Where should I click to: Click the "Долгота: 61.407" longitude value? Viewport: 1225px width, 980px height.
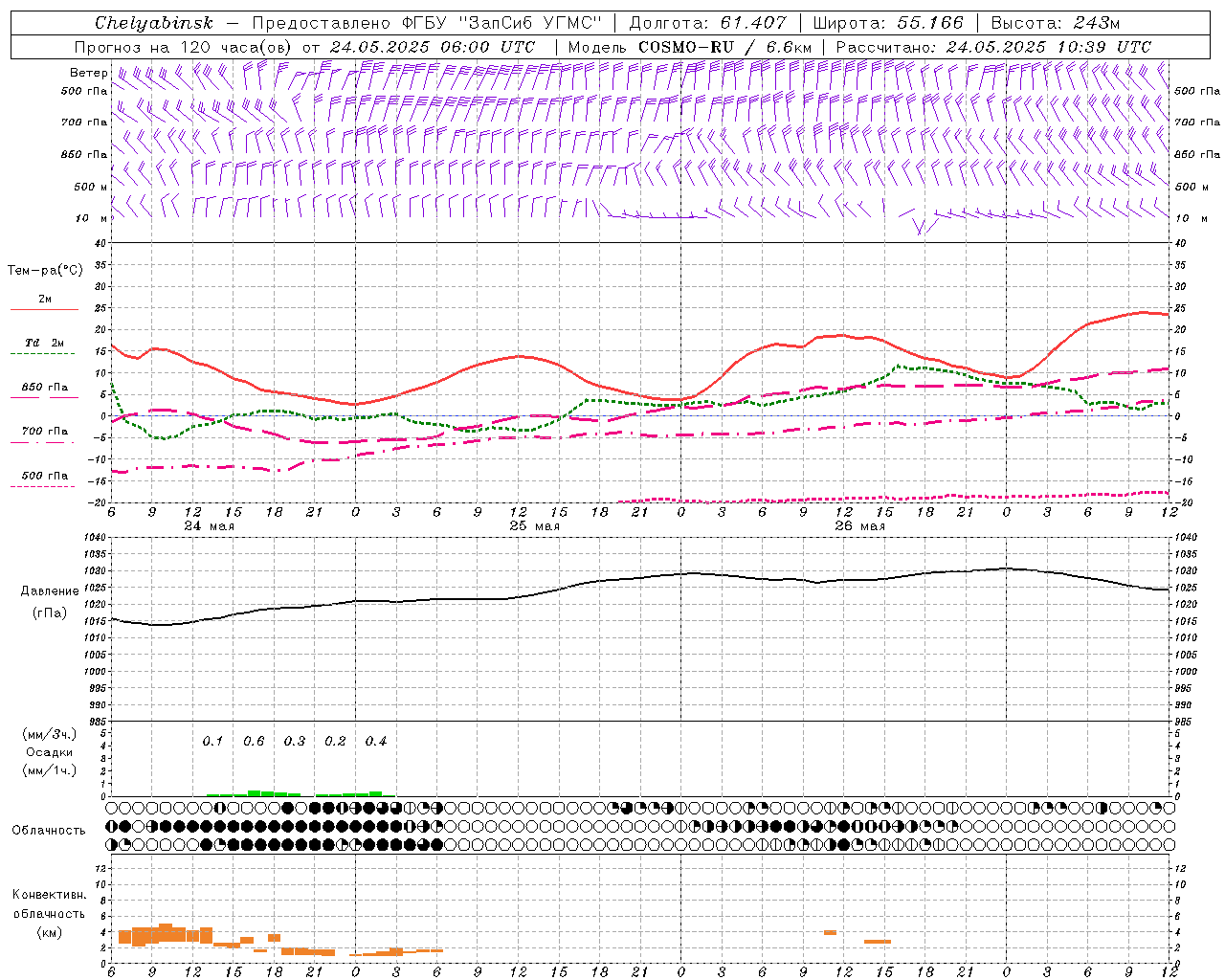707,23
